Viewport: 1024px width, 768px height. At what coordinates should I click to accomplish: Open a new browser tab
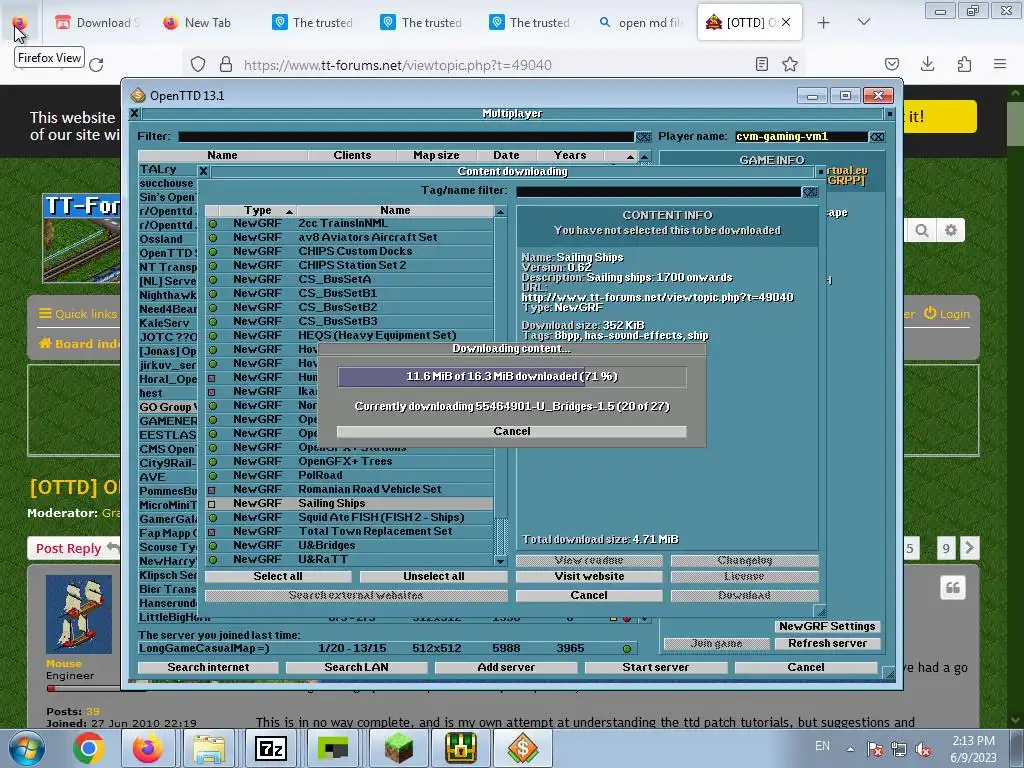click(824, 23)
